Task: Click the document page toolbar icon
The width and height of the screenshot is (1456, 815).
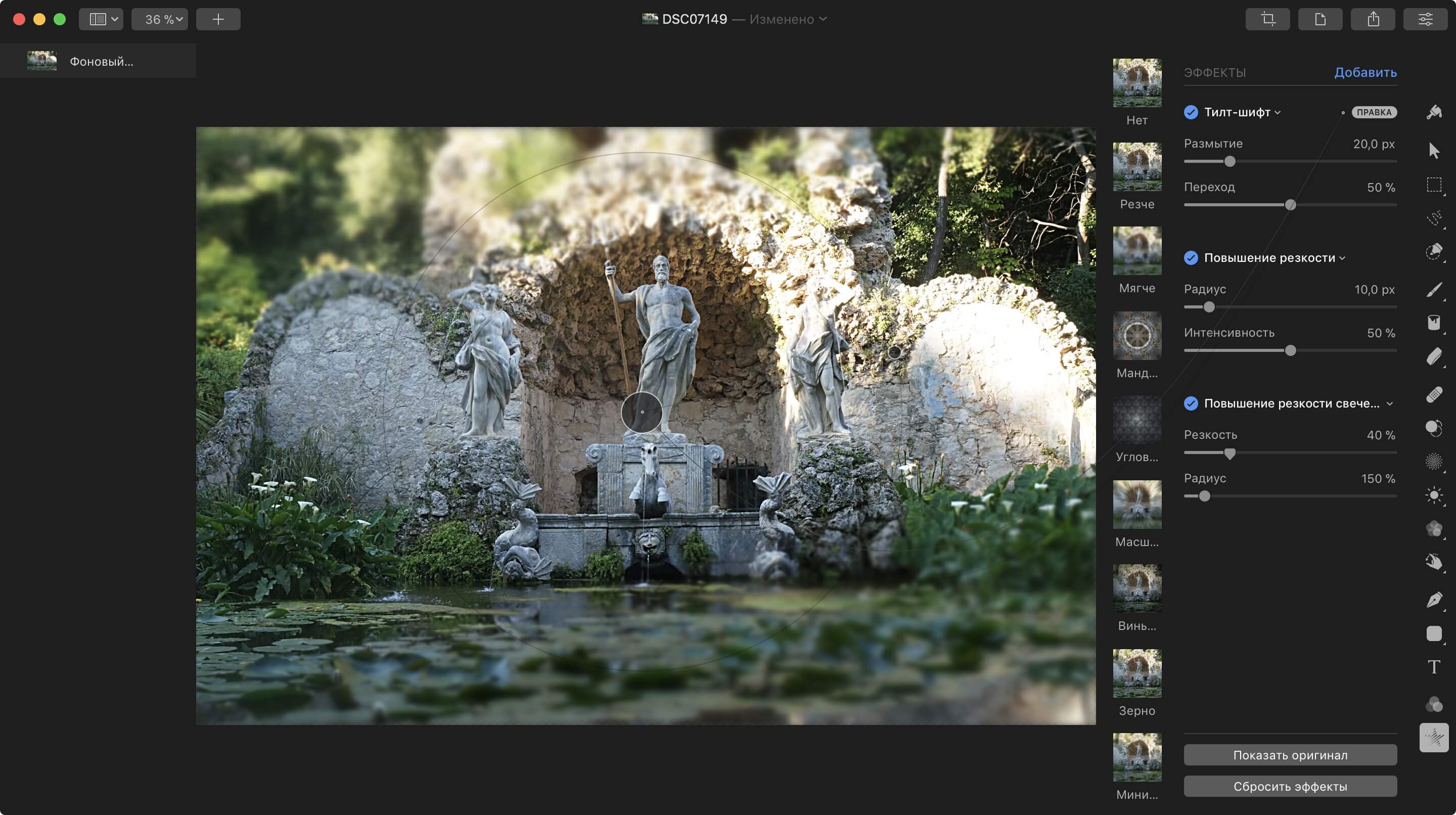Action: (x=1321, y=19)
